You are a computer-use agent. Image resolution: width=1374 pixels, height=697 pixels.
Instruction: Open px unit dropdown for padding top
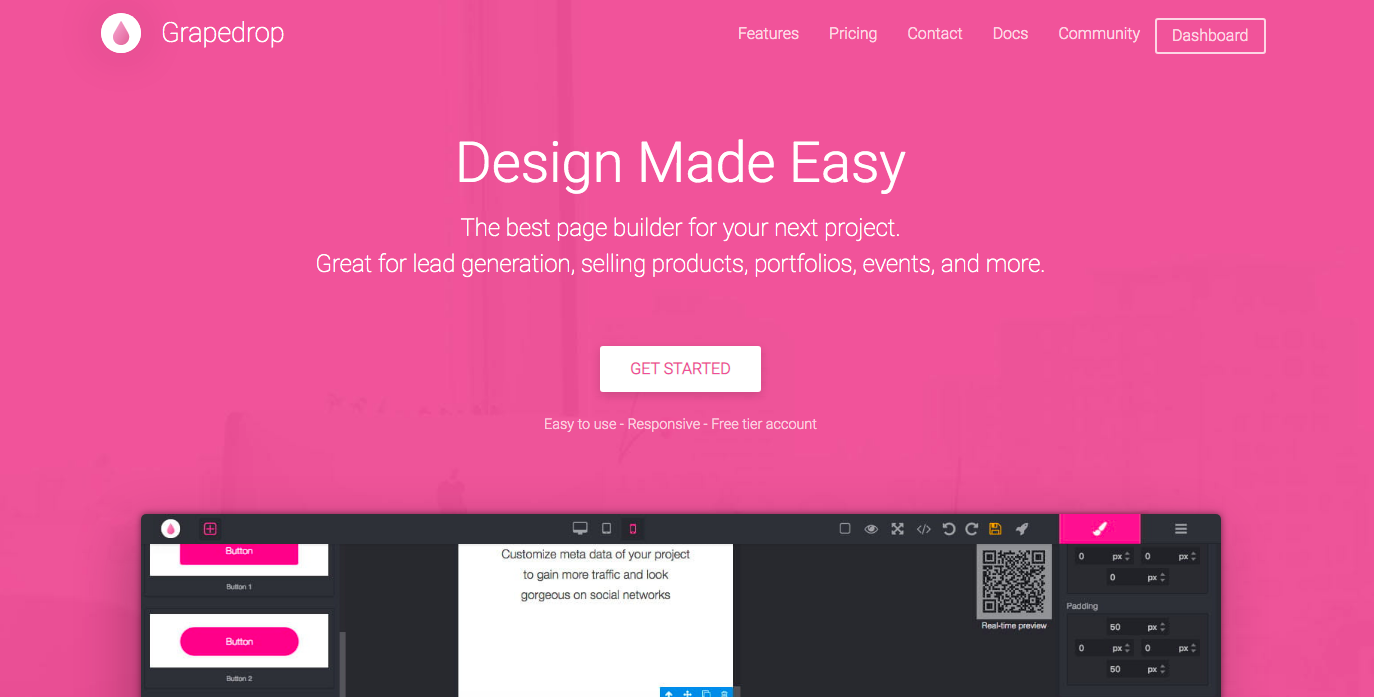click(1152, 628)
